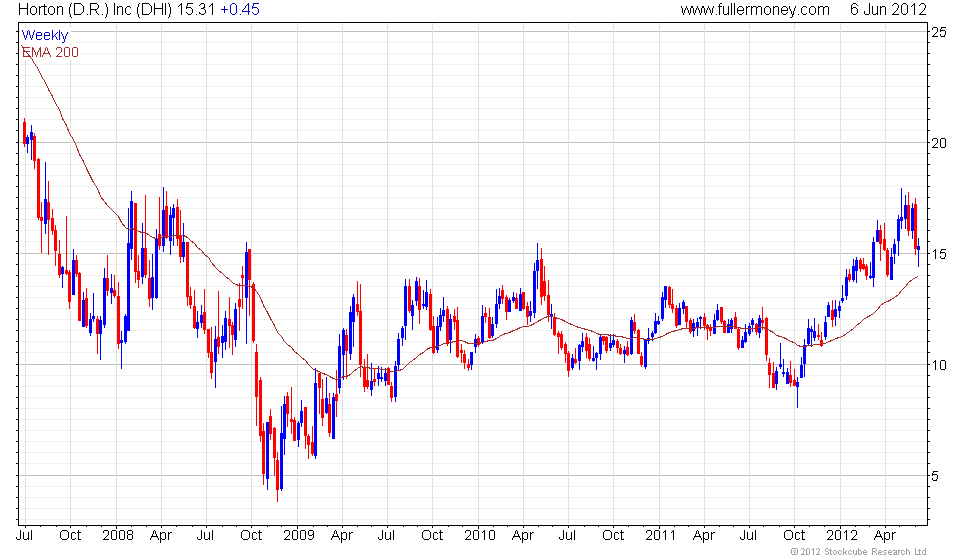Image resolution: width=980 pixels, height=560 pixels.
Task: Click the x-axis label 2011
Action: point(661,536)
